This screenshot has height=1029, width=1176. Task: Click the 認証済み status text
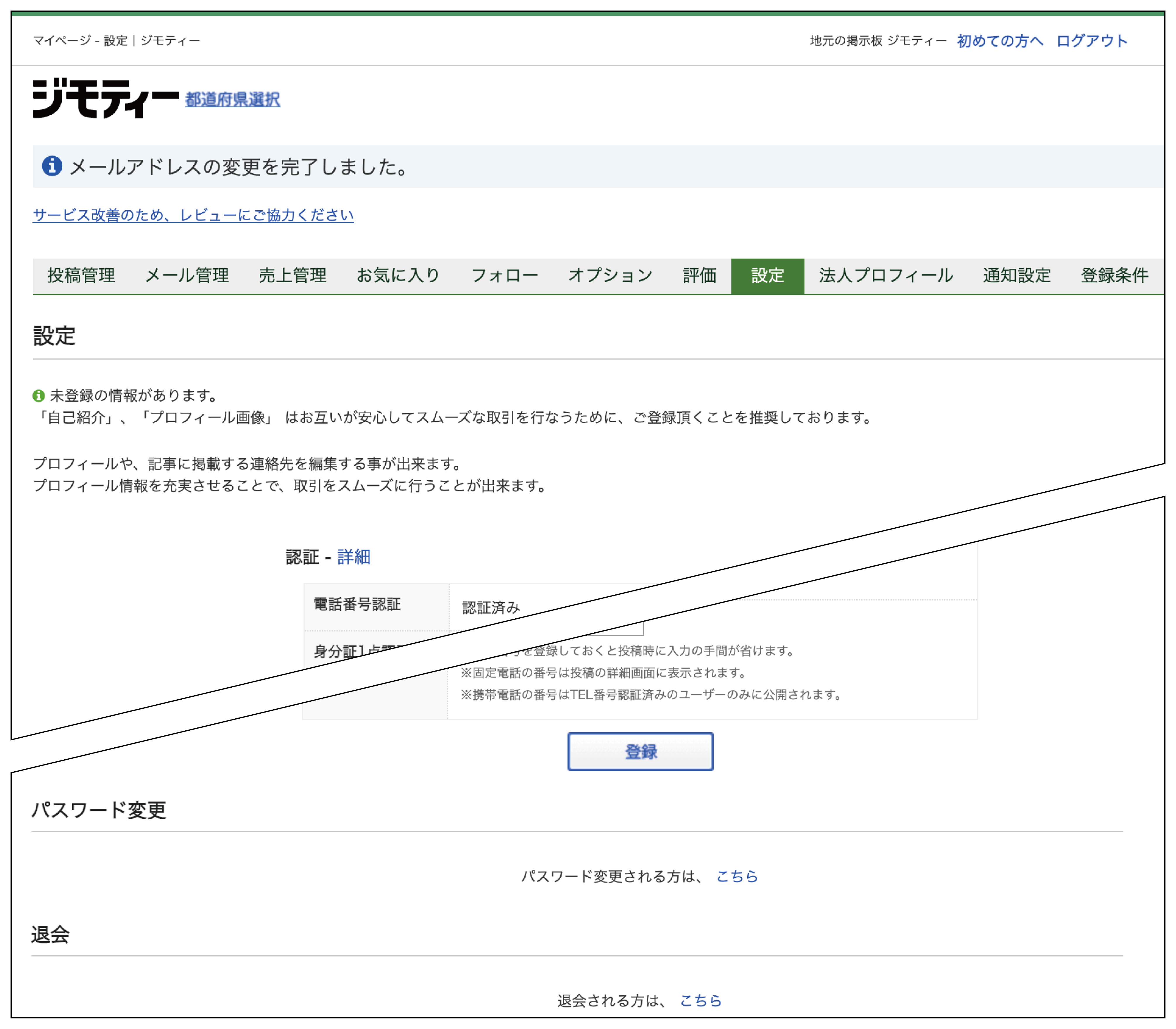(491, 608)
